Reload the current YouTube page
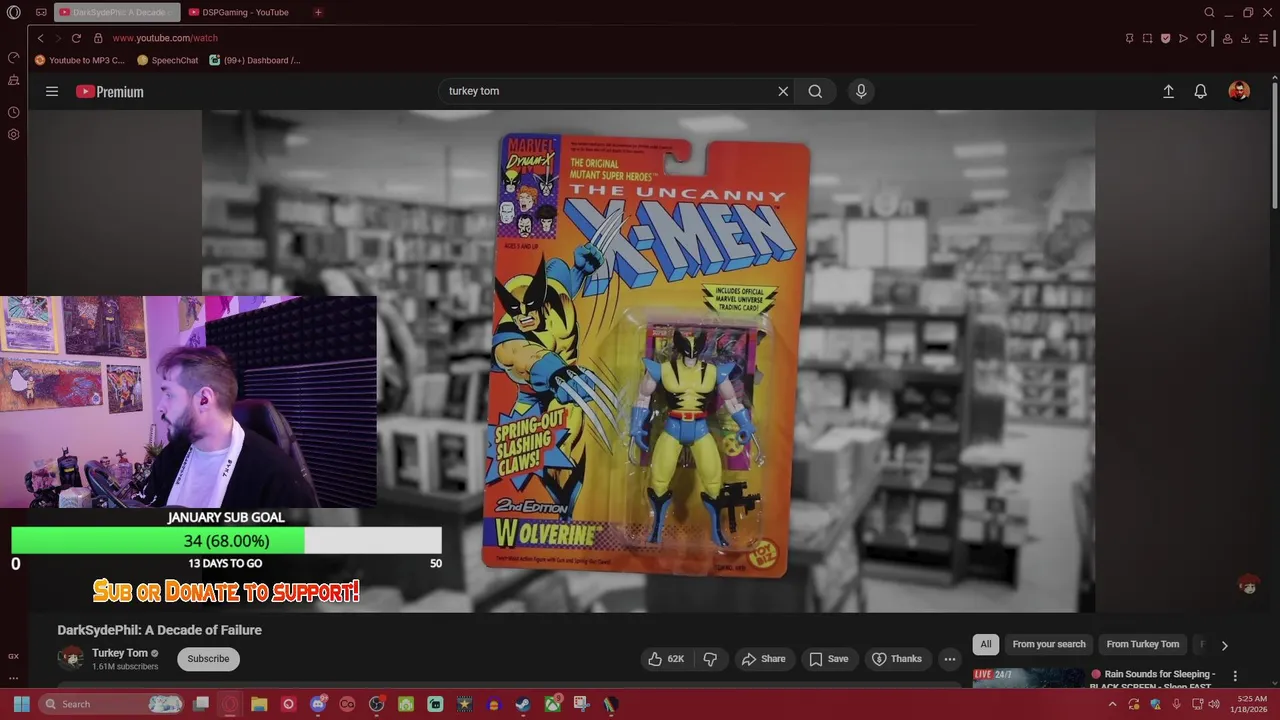This screenshot has height=720, width=1280. click(x=76, y=38)
